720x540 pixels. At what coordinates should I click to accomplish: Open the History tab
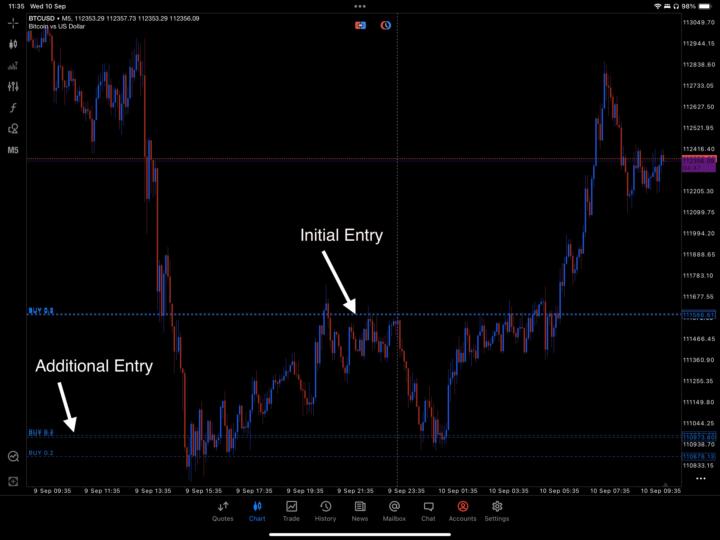tap(326, 511)
